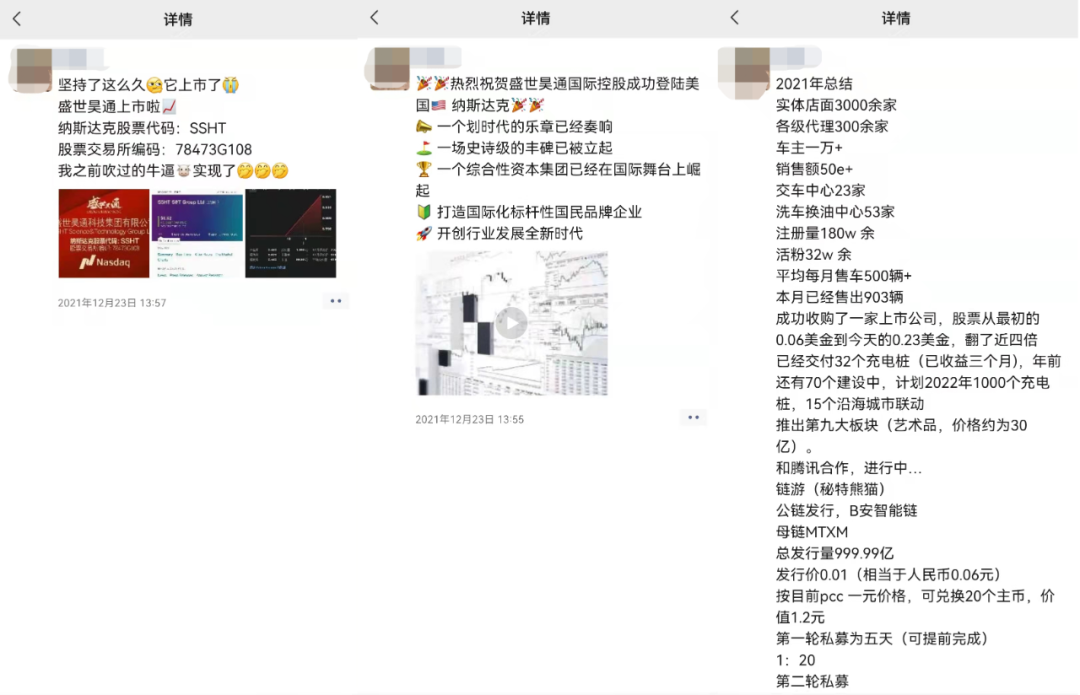Image resolution: width=1080 pixels, height=695 pixels.
Task: Click the heading 2021年总结
Action: click(x=814, y=84)
